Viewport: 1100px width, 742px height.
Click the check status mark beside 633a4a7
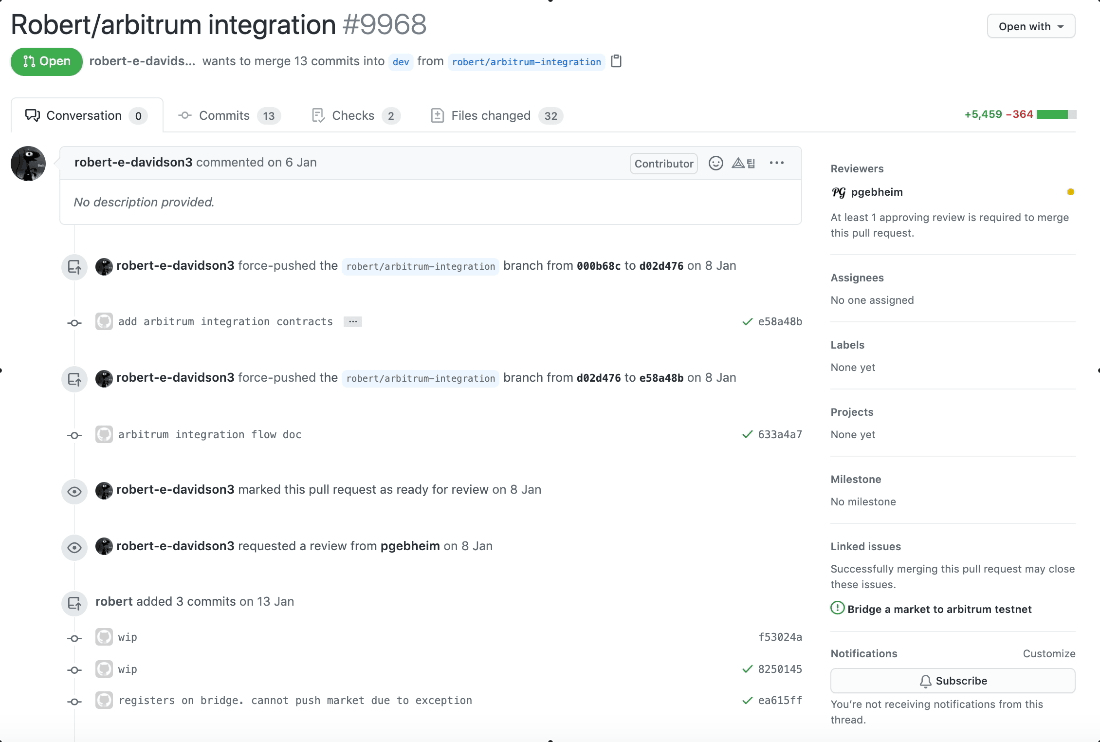pos(747,434)
